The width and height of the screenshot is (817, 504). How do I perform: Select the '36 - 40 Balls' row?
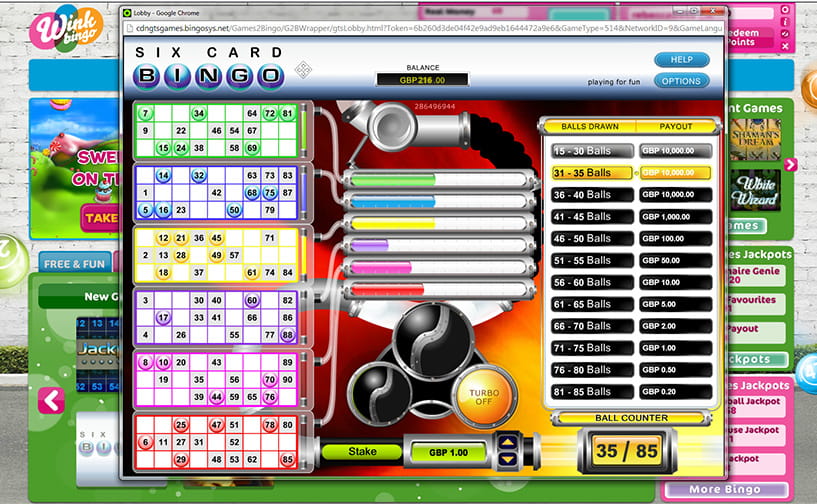592,195
